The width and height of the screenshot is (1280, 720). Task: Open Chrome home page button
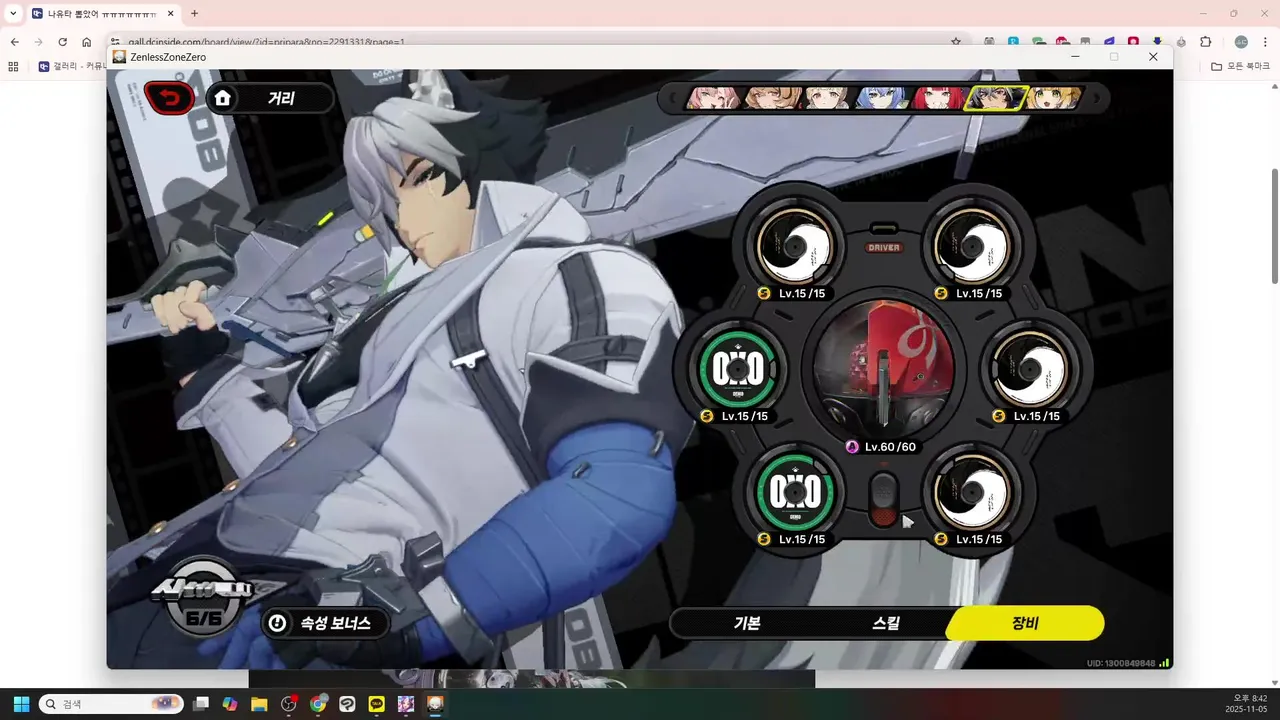[87, 42]
